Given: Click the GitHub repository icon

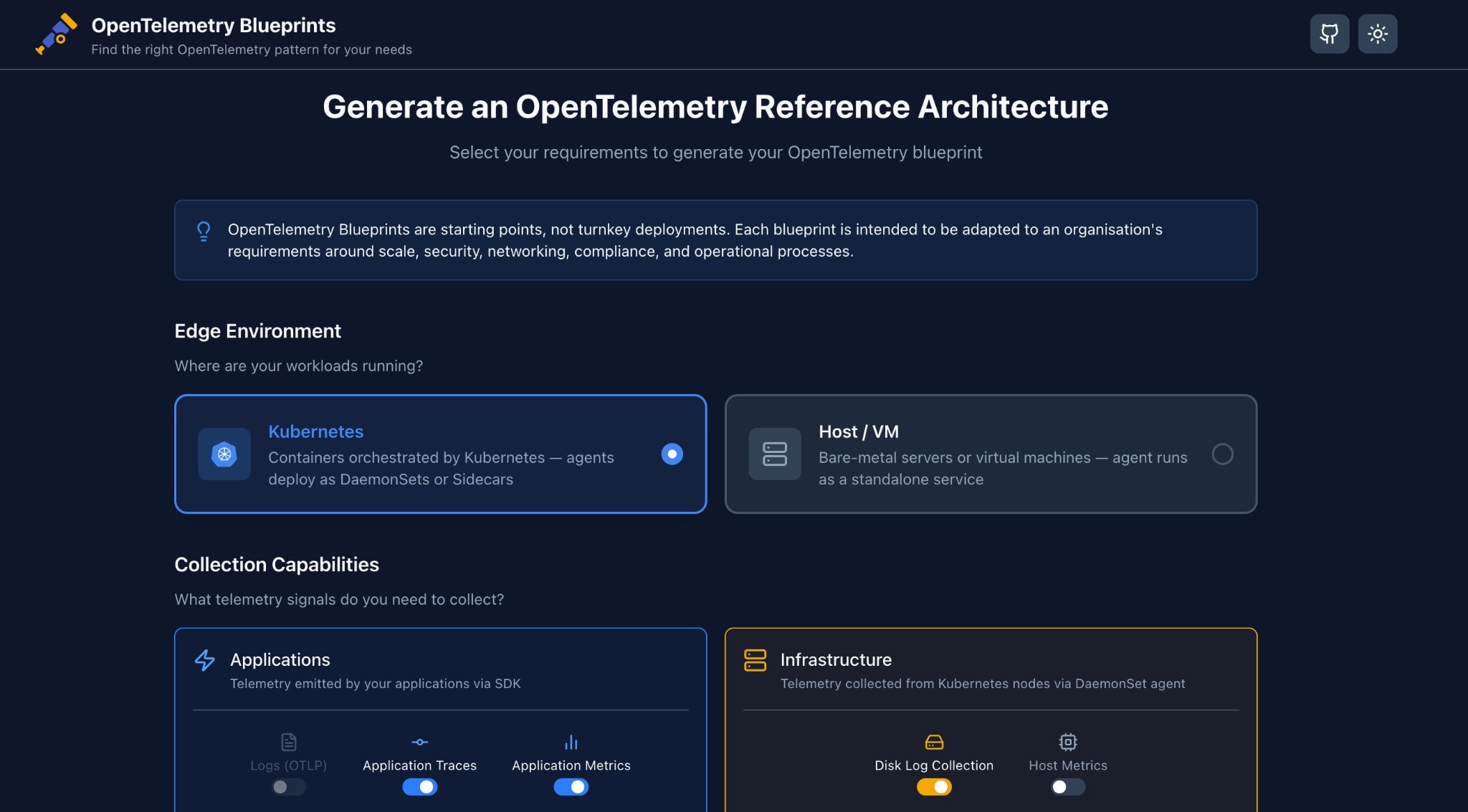Looking at the screenshot, I should click(1329, 33).
